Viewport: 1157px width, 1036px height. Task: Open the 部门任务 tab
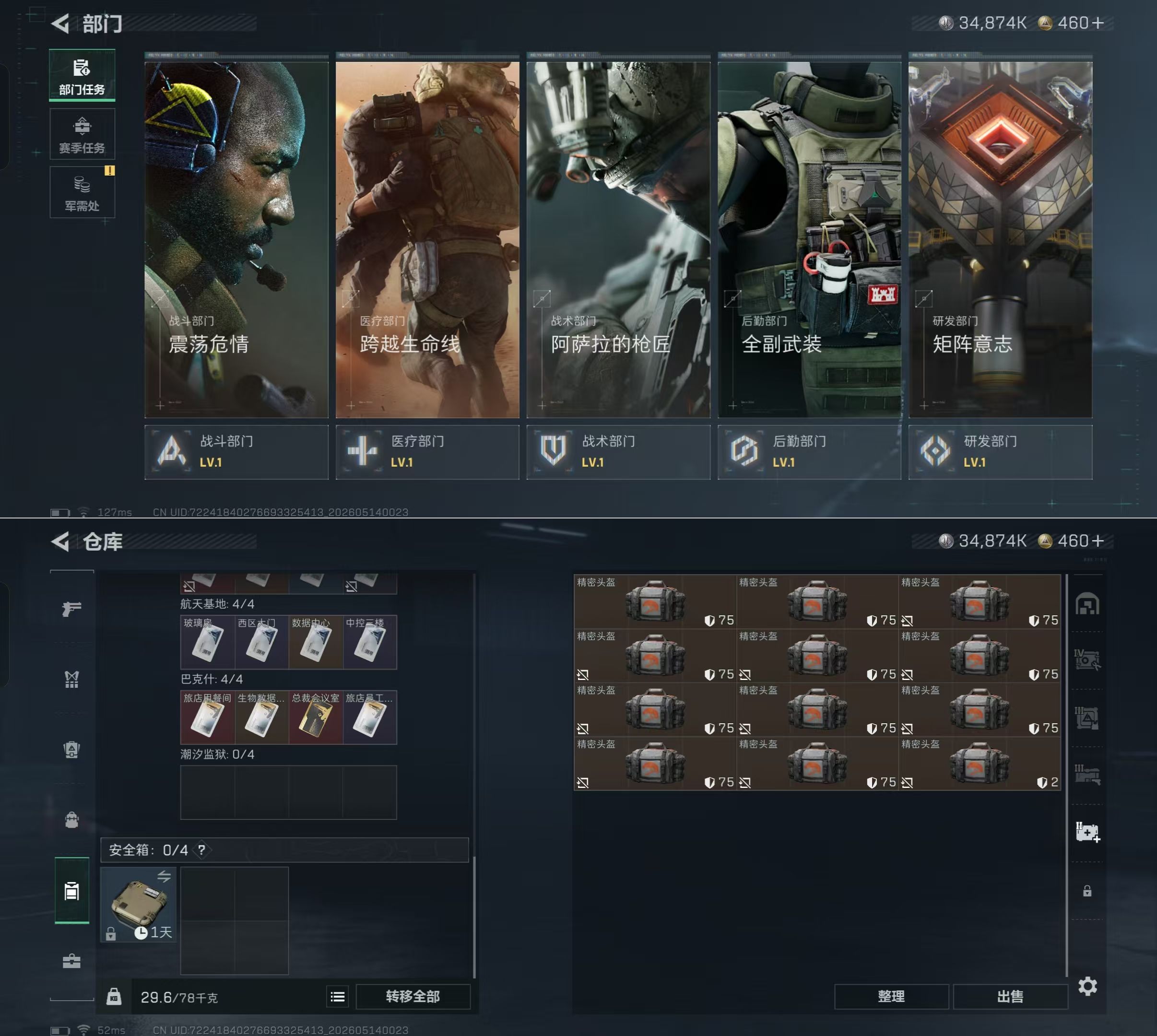[82, 76]
